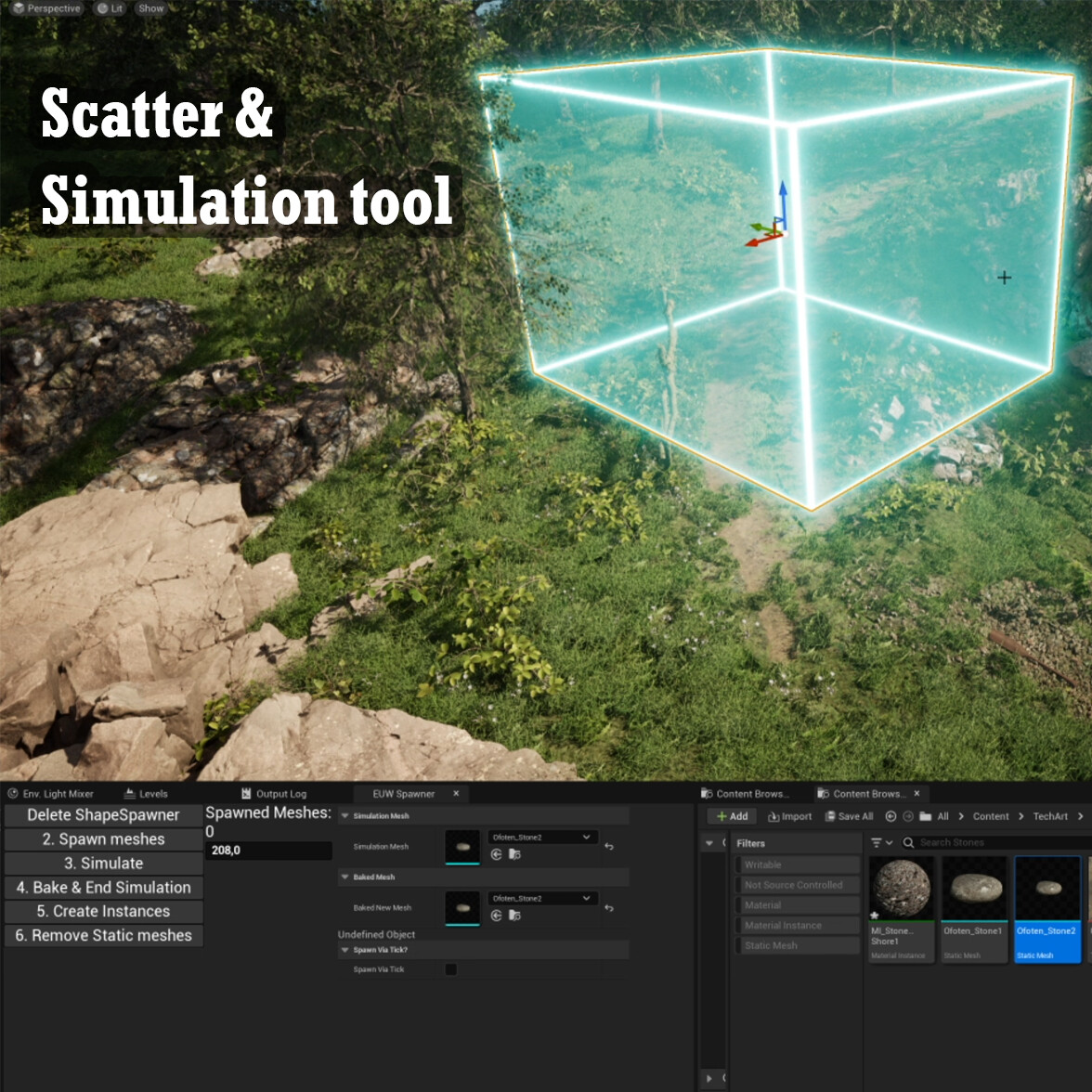Switch to the EUW Spawner tab
1092x1092 pixels.
coord(404,794)
